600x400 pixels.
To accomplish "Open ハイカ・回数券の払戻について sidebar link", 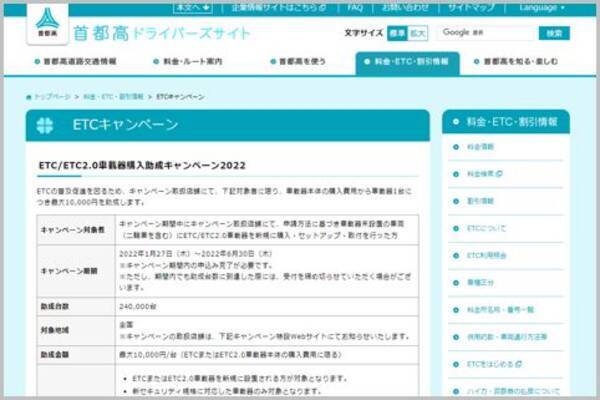I will pyautogui.click(x=513, y=391).
